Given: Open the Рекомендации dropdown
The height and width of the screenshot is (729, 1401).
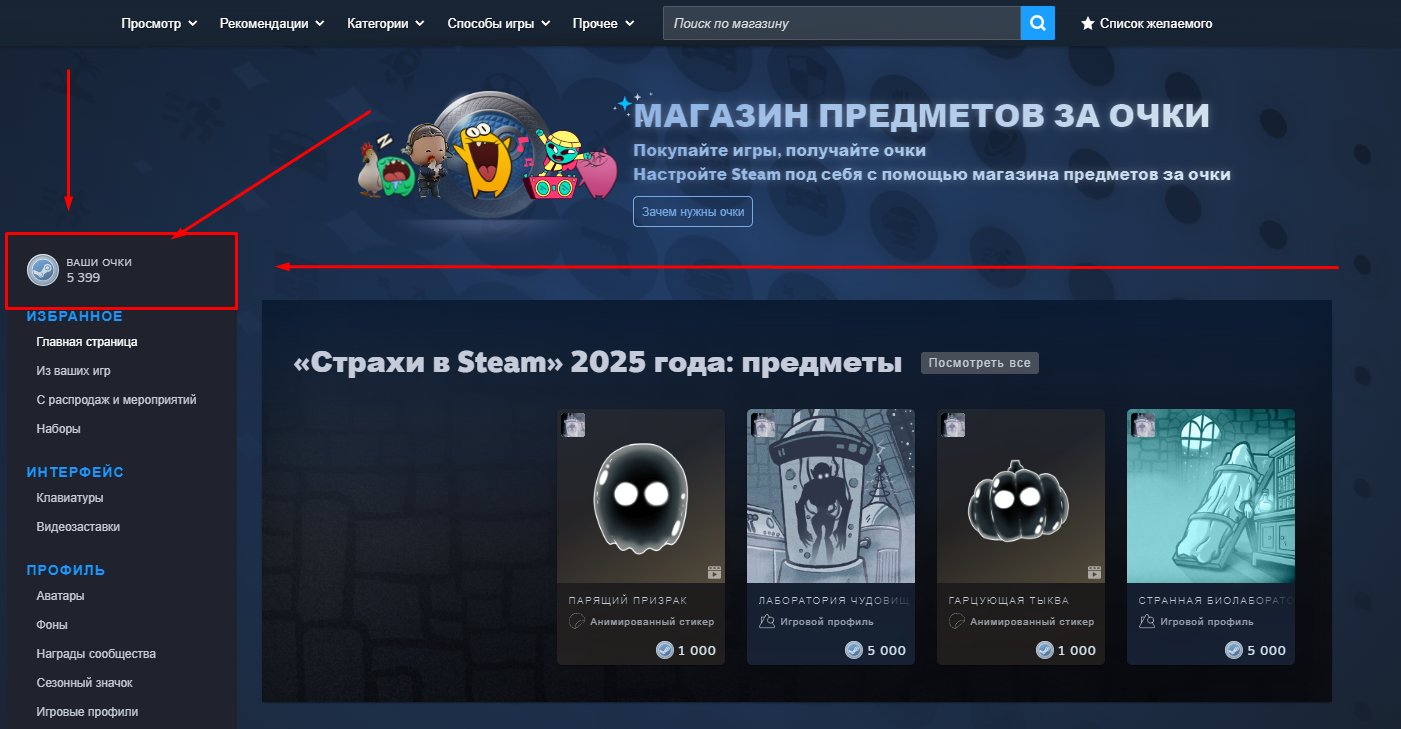Looking at the screenshot, I should (271, 23).
